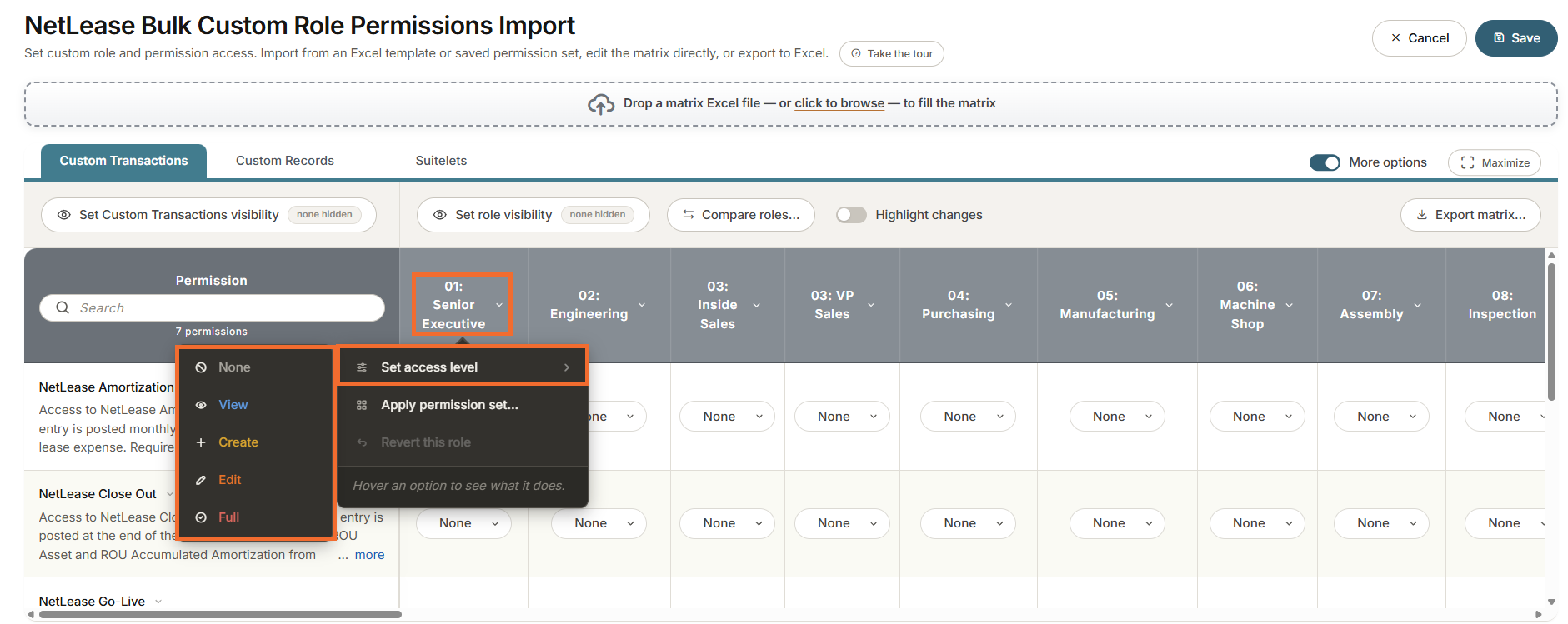Expand the NetLease Close Out permission chevron
Viewport: 1568px width, 624px height.
tap(170, 494)
